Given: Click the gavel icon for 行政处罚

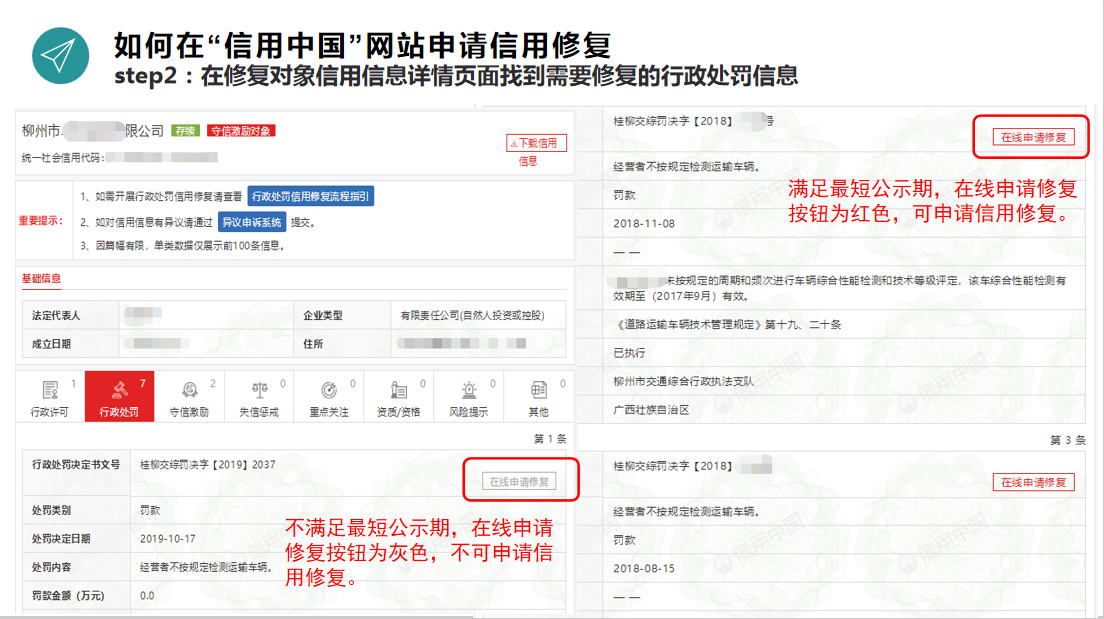Looking at the screenshot, I should [x=120, y=389].
